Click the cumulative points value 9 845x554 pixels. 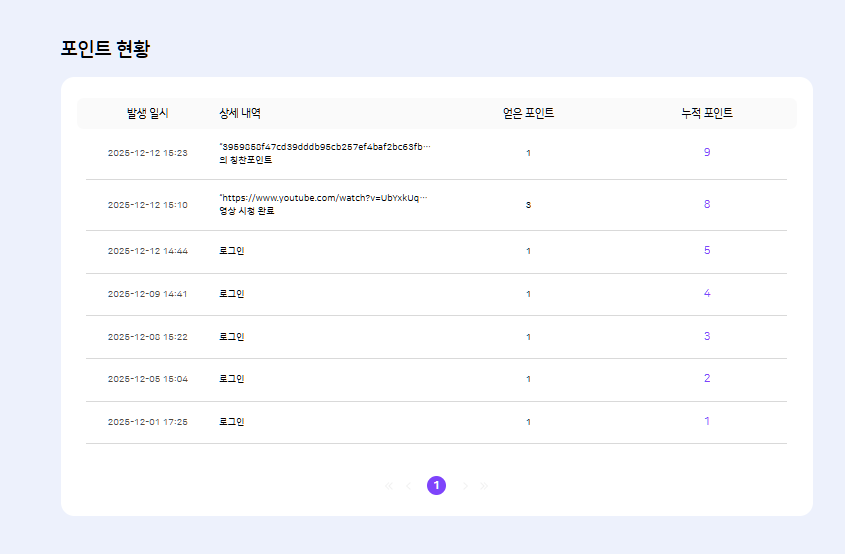[706, 153]
